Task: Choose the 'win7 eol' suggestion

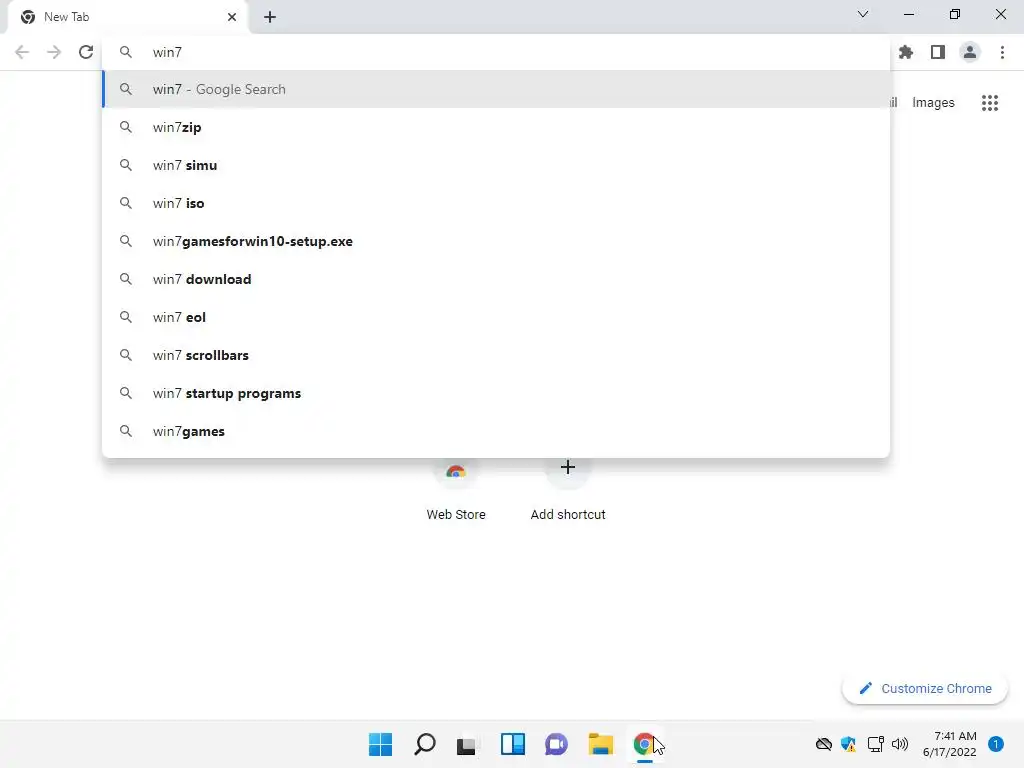Action: point(496,317)
